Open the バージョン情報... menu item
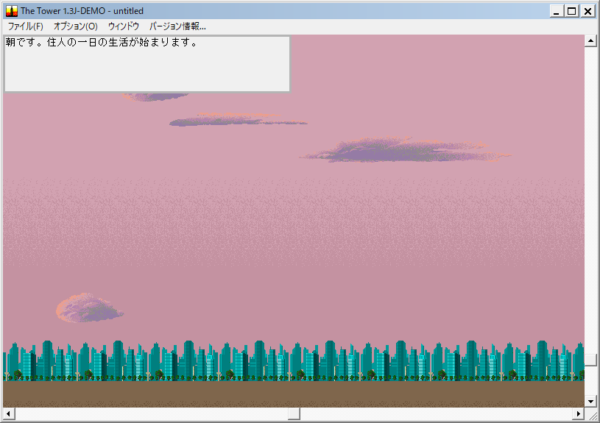 click(x=177, y=26)
